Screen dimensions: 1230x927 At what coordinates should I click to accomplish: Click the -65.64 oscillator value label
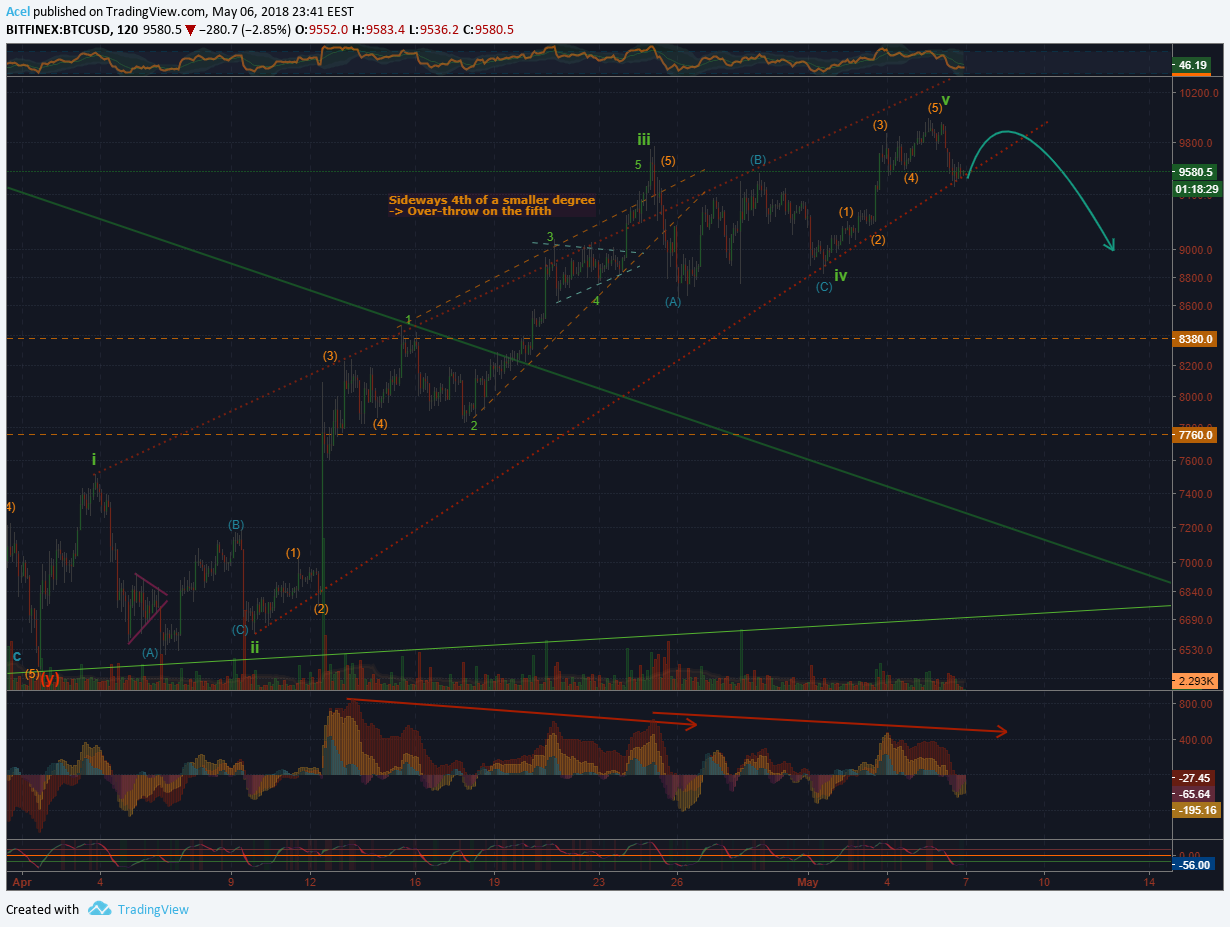tap(1195, 793)
